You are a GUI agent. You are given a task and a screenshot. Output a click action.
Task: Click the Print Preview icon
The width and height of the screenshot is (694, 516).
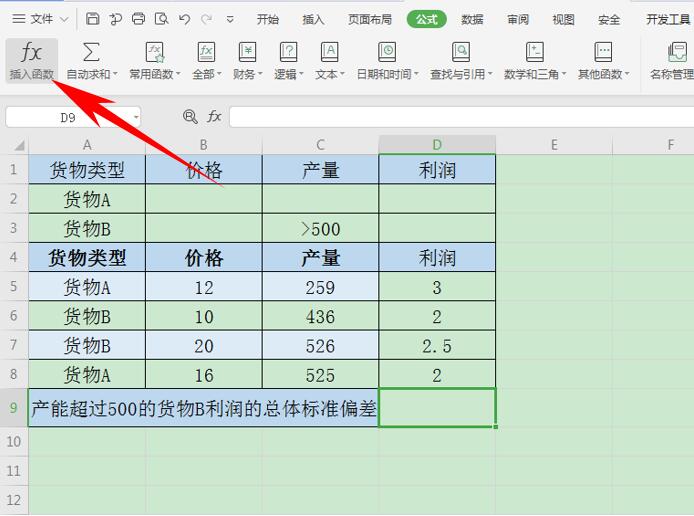pos(162,19)
